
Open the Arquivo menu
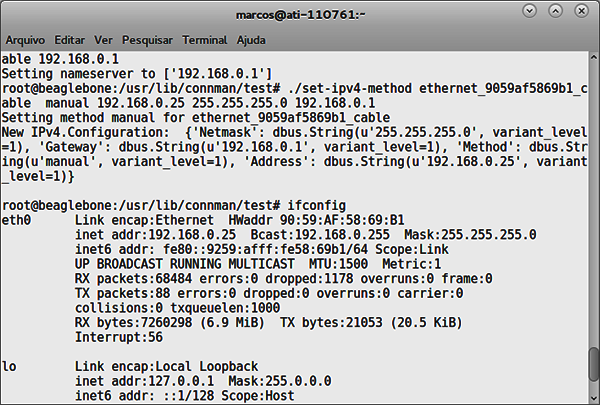[x=25, y=40]
